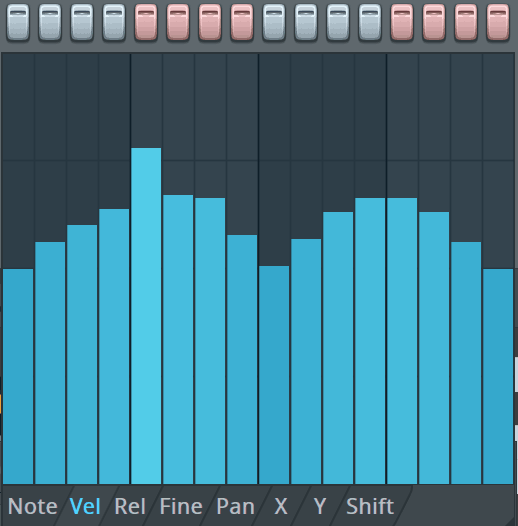Select the Shift tab
Image resolution: width=518 pixels, height=526 pixels.
coord(370,506)
